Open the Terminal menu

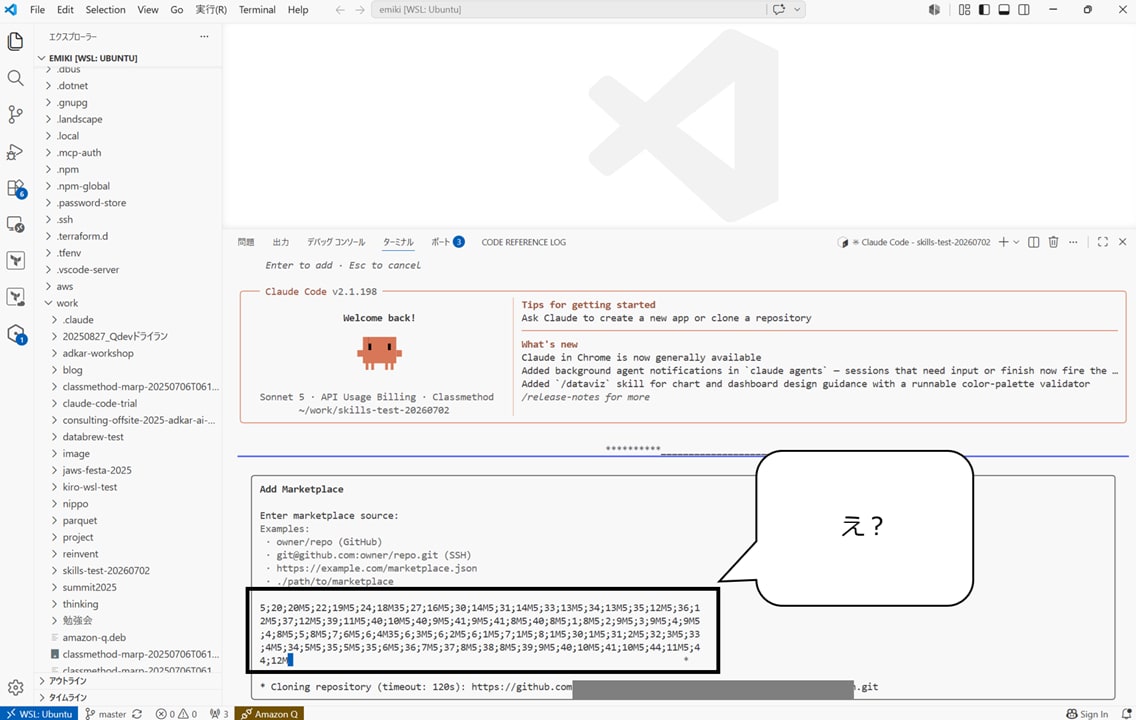(x=257, y=9)
